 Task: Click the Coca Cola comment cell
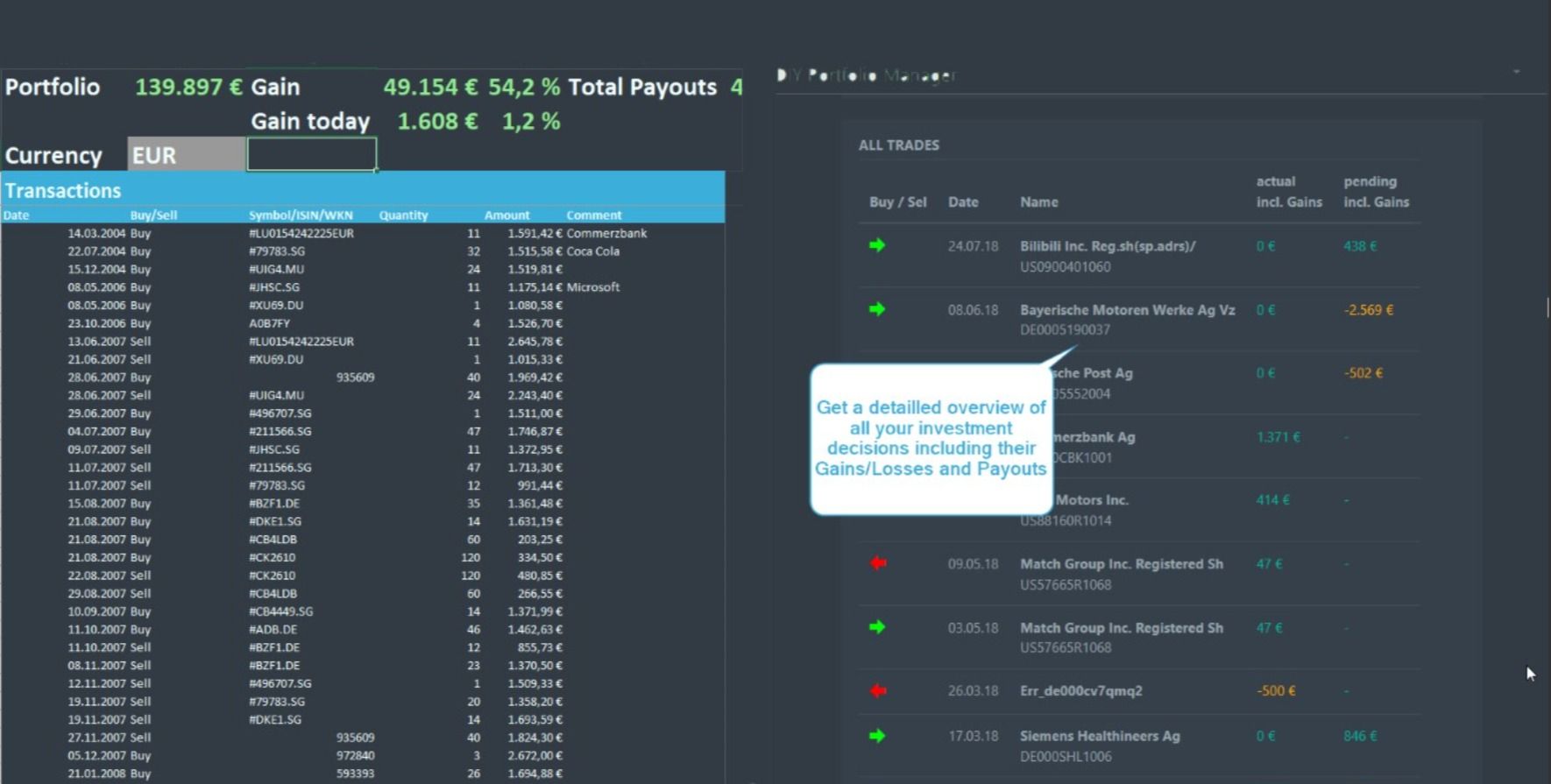(592, 251)
